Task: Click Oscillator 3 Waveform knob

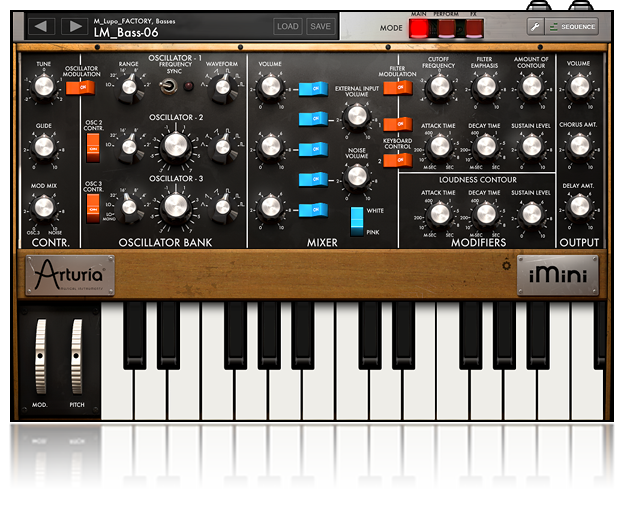Action: [x=223, y=207]
